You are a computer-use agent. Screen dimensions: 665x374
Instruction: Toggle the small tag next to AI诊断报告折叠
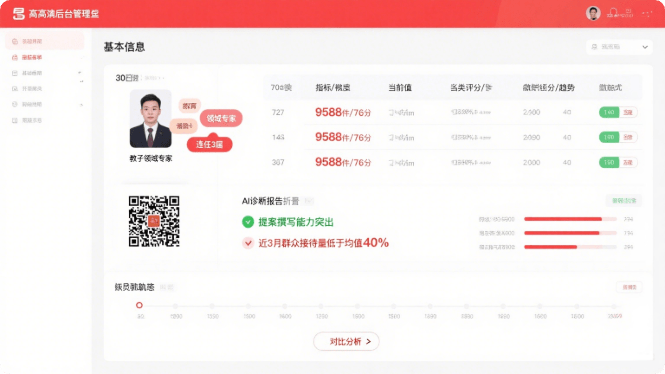(309, 201)
